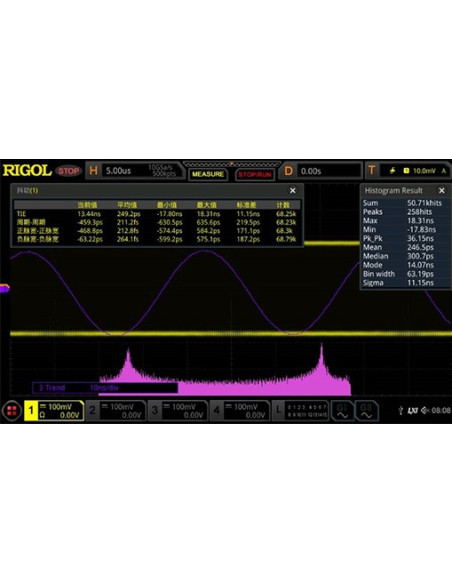Open the trigger T label

372,171
